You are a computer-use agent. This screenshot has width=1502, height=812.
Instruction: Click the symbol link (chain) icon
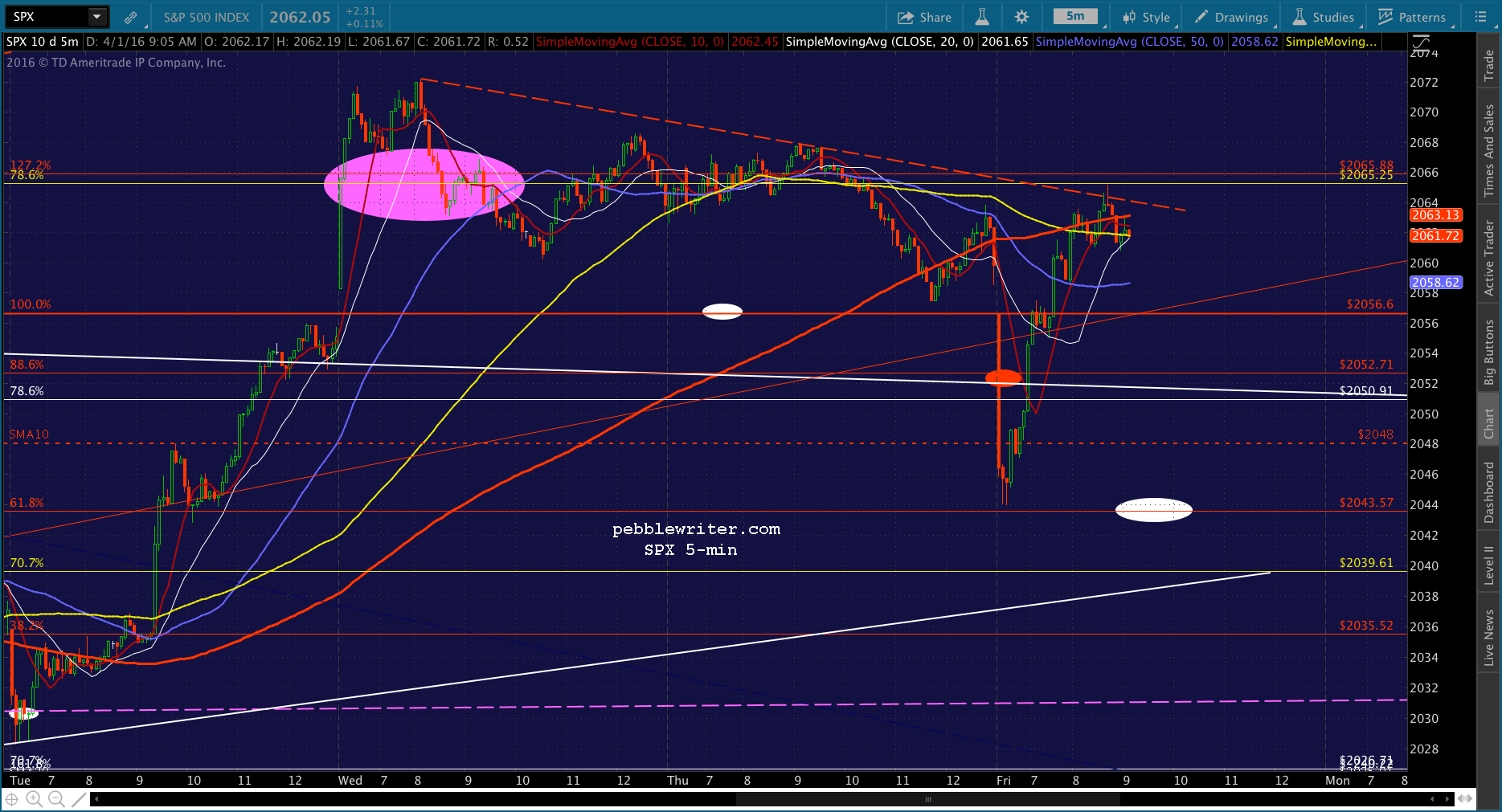130,17
